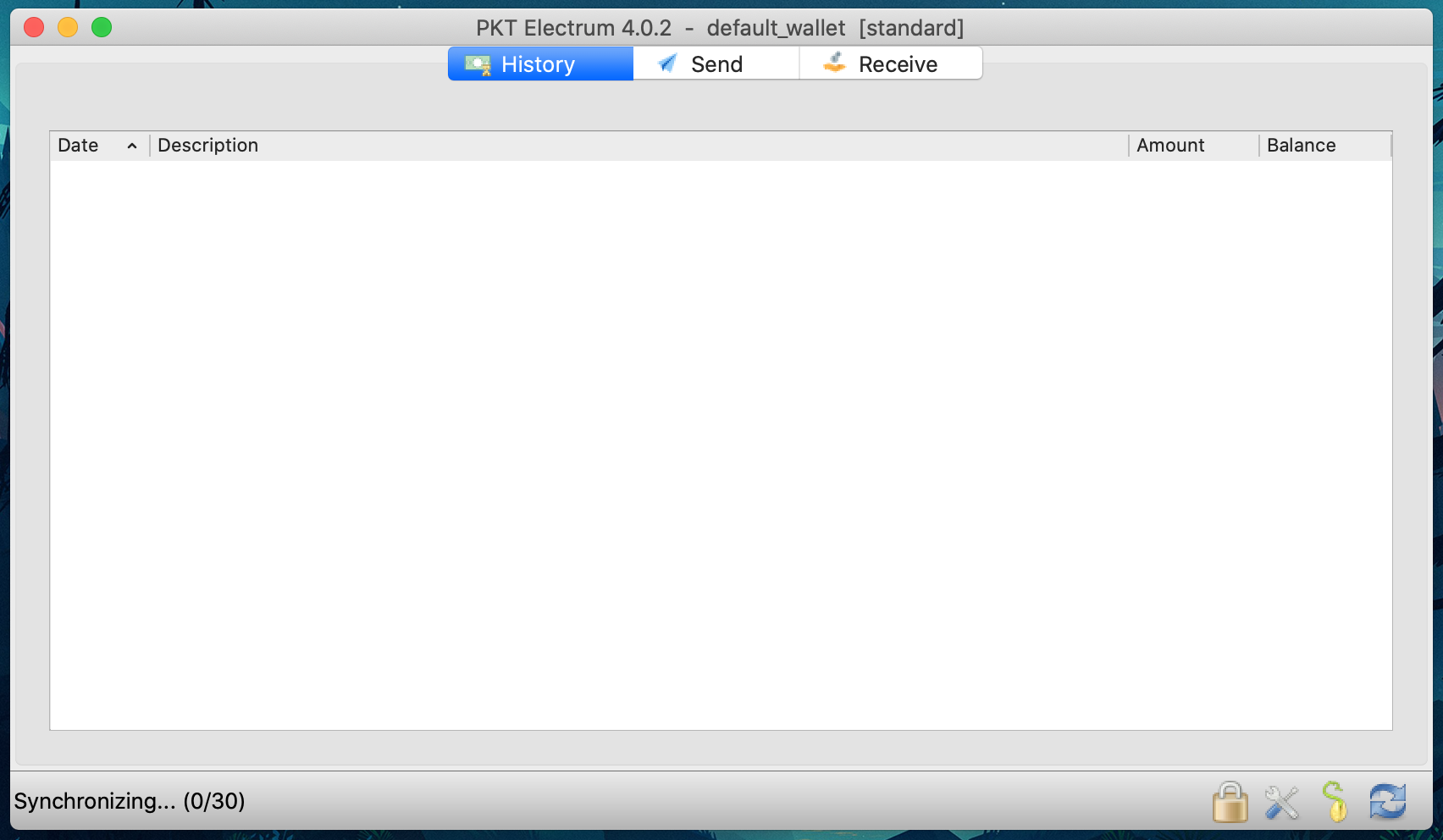Close the PKT Electrum window with the red button
The width and height of the screenshot is (1443, 840).
click(x=34, y=28)
